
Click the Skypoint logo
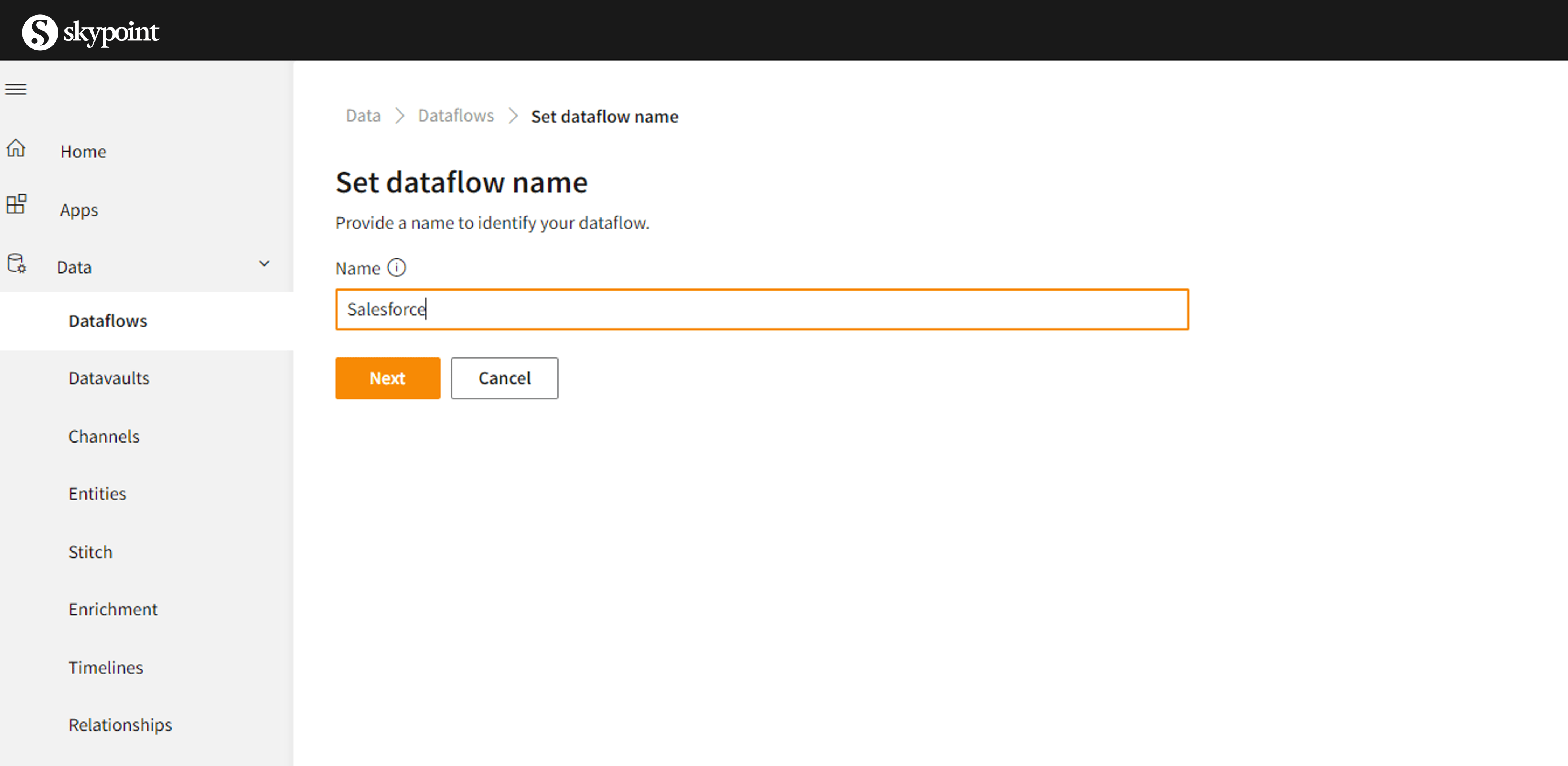coord(90,31)
